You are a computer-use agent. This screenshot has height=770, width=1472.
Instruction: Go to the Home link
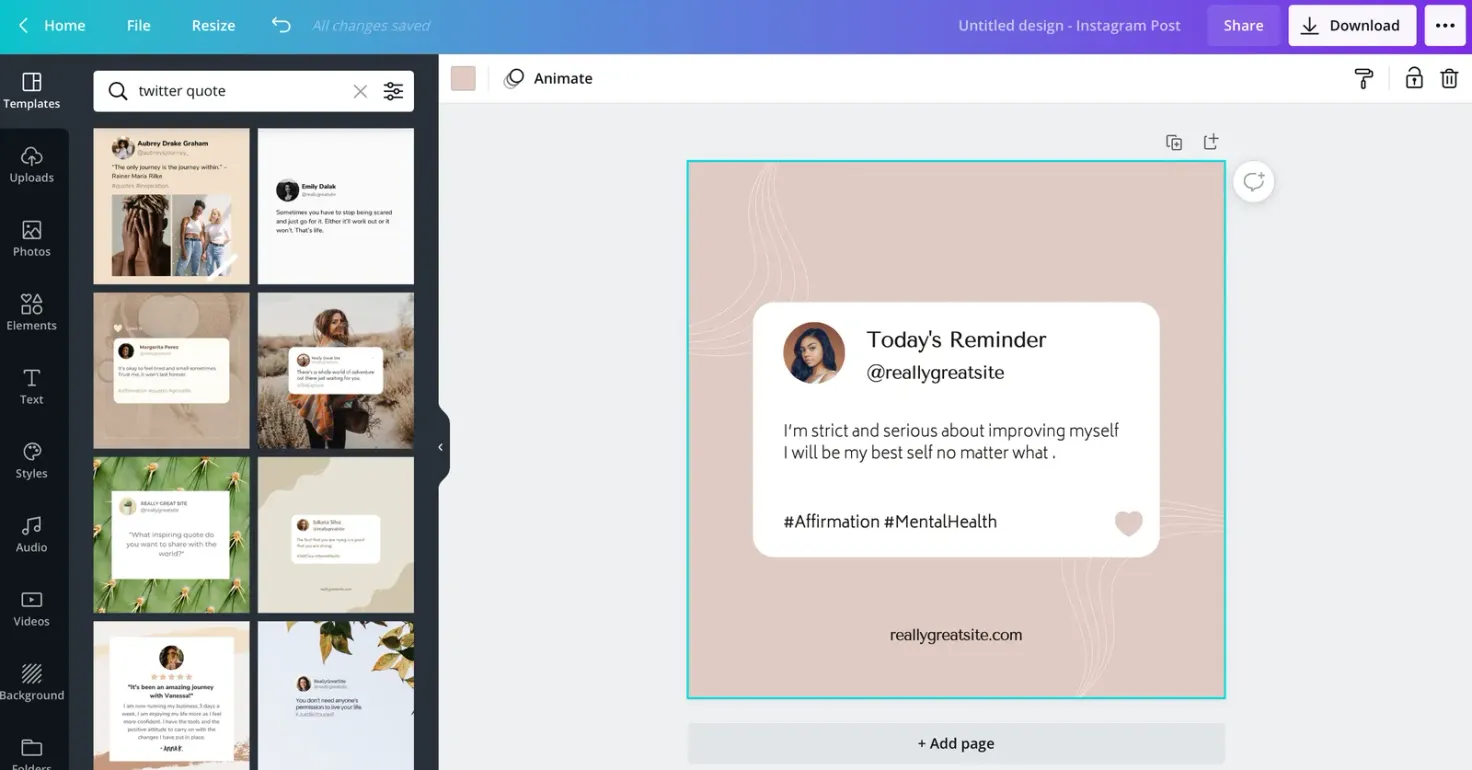point(65,26)
